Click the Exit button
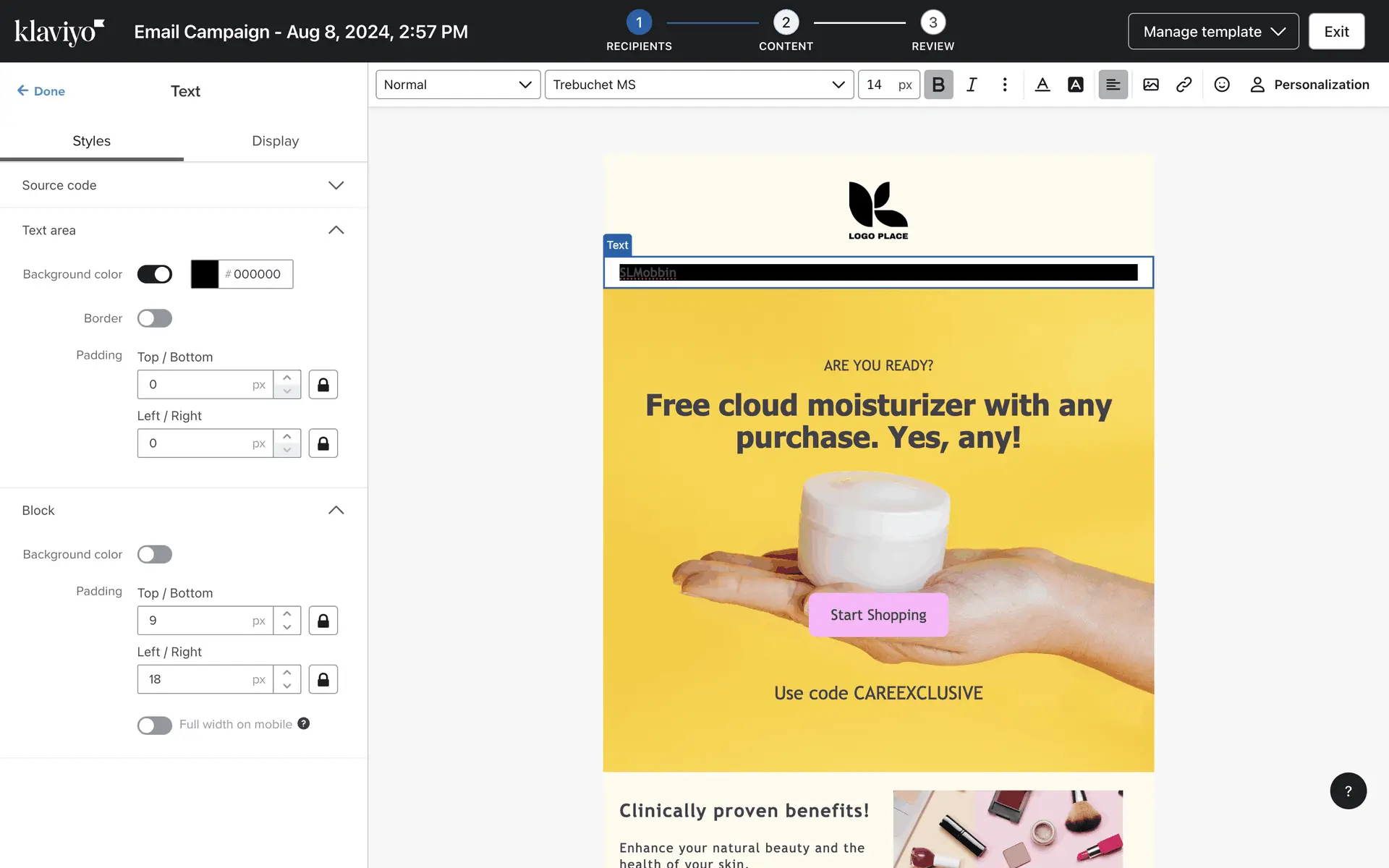This screenshot has height=868, width=1389. pyautogui.click(x=1336, y=31)
